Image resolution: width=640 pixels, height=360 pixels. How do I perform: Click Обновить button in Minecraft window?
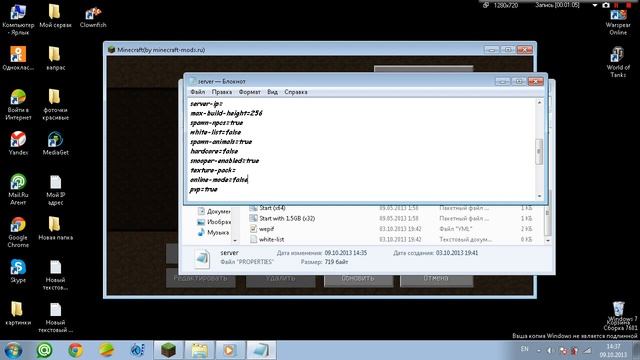pos(358,278)
